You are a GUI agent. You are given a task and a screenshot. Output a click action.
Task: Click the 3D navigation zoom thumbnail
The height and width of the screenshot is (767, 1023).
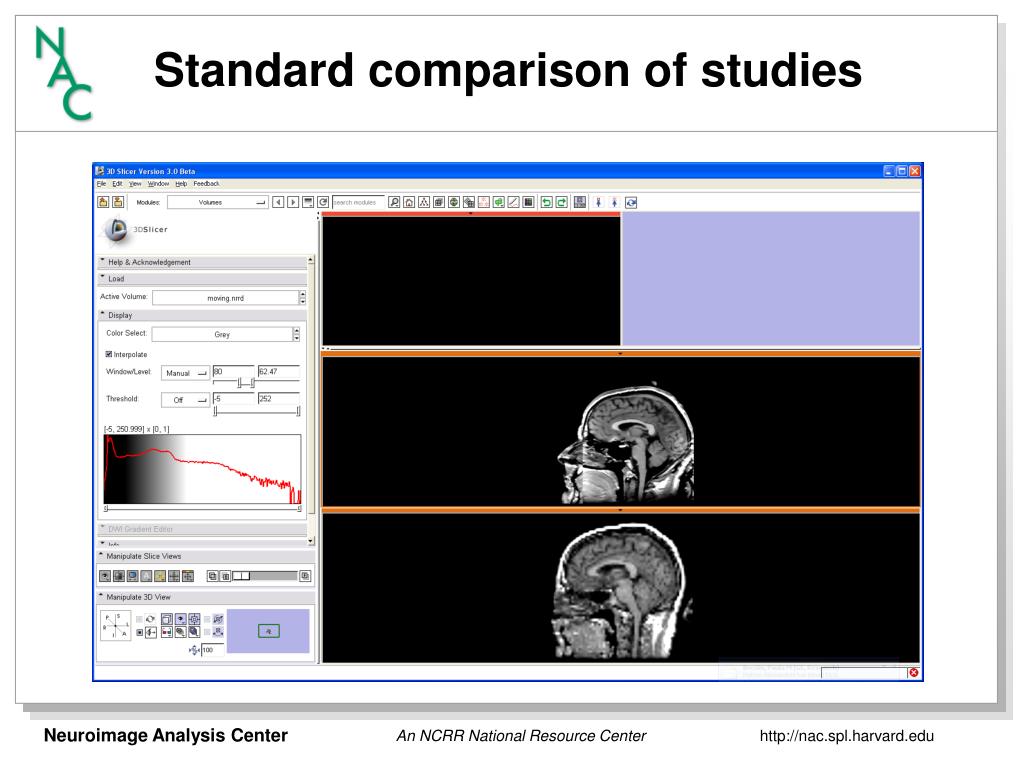267,631
